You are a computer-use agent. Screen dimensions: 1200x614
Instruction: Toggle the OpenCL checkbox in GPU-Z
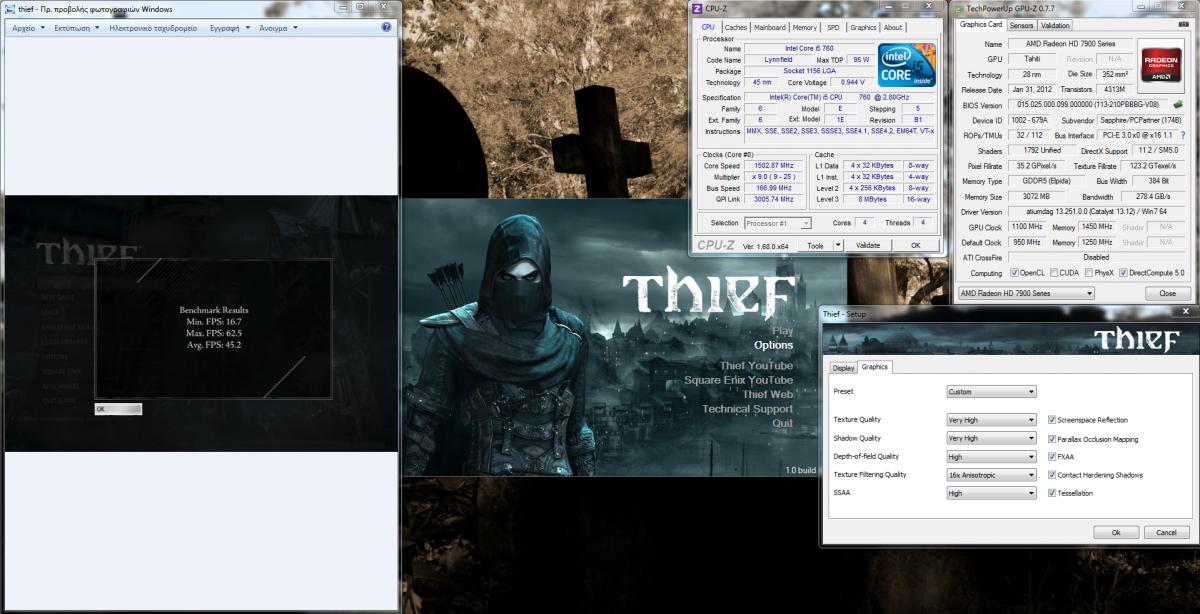(x=1014, y=272)
